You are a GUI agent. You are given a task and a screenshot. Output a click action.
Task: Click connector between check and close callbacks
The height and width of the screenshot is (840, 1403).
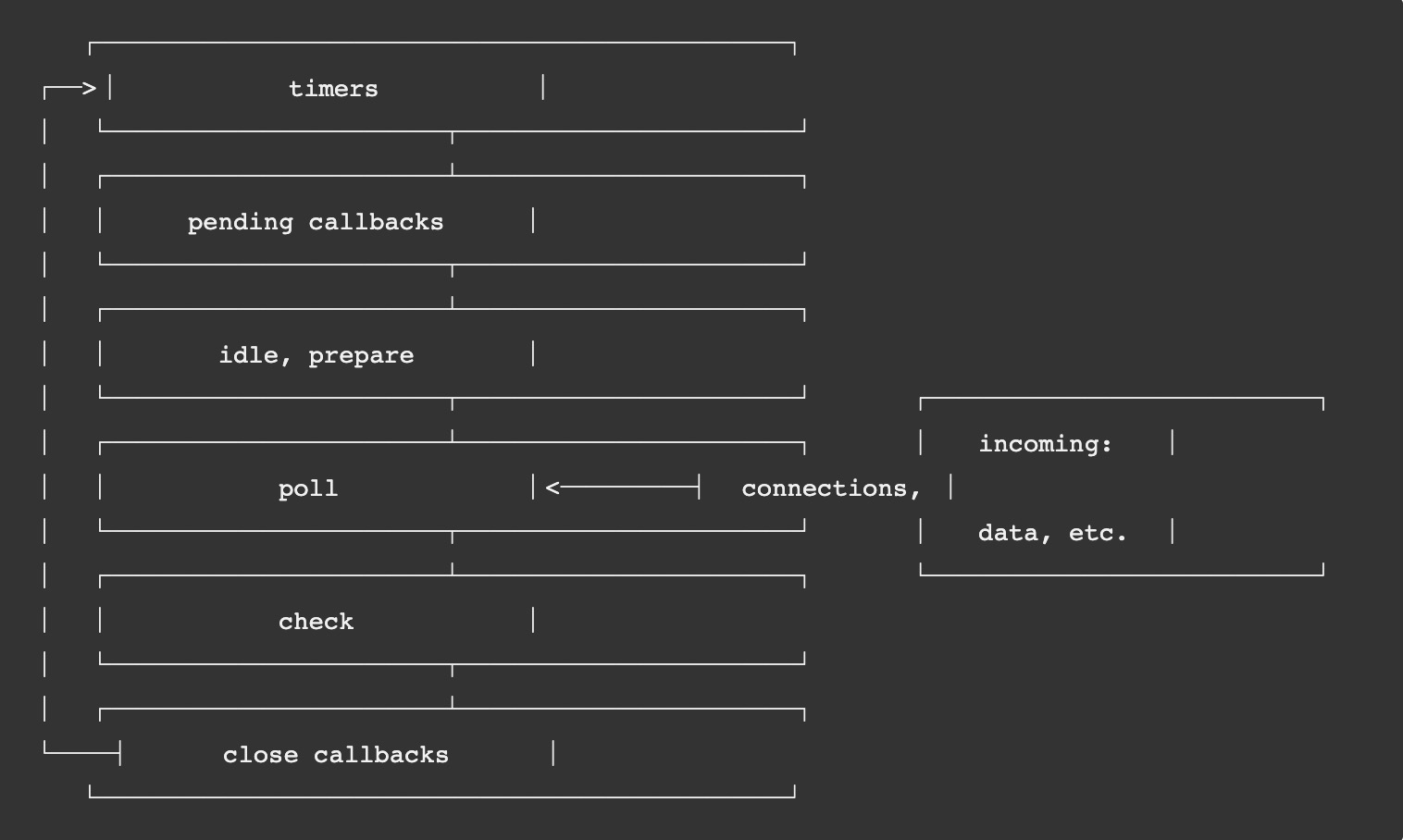[453, 686]
